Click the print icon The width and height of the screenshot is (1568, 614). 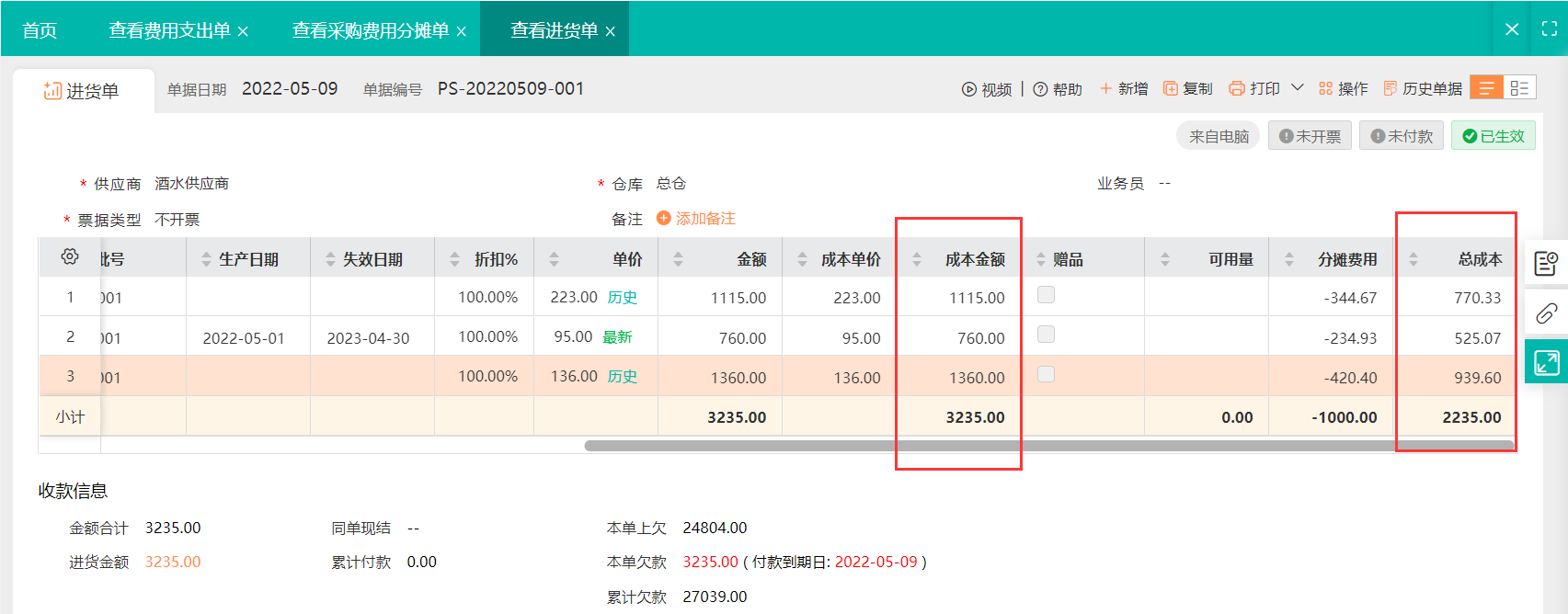[1237, 88]
